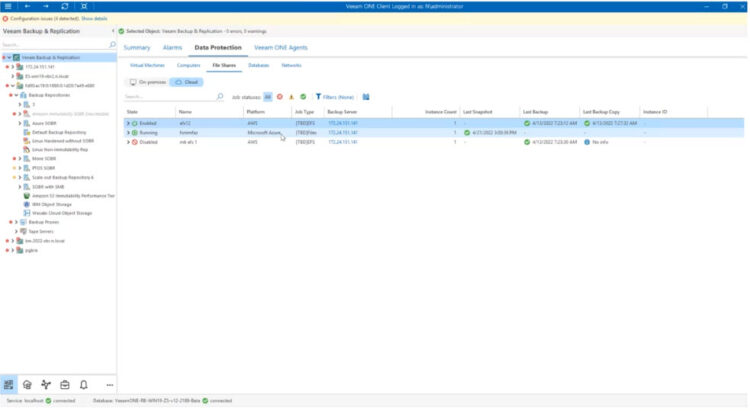The height and width of the screenshot is (411, 750).
Task: Select Backup Repositories in the tree
Action: [49, 95]
